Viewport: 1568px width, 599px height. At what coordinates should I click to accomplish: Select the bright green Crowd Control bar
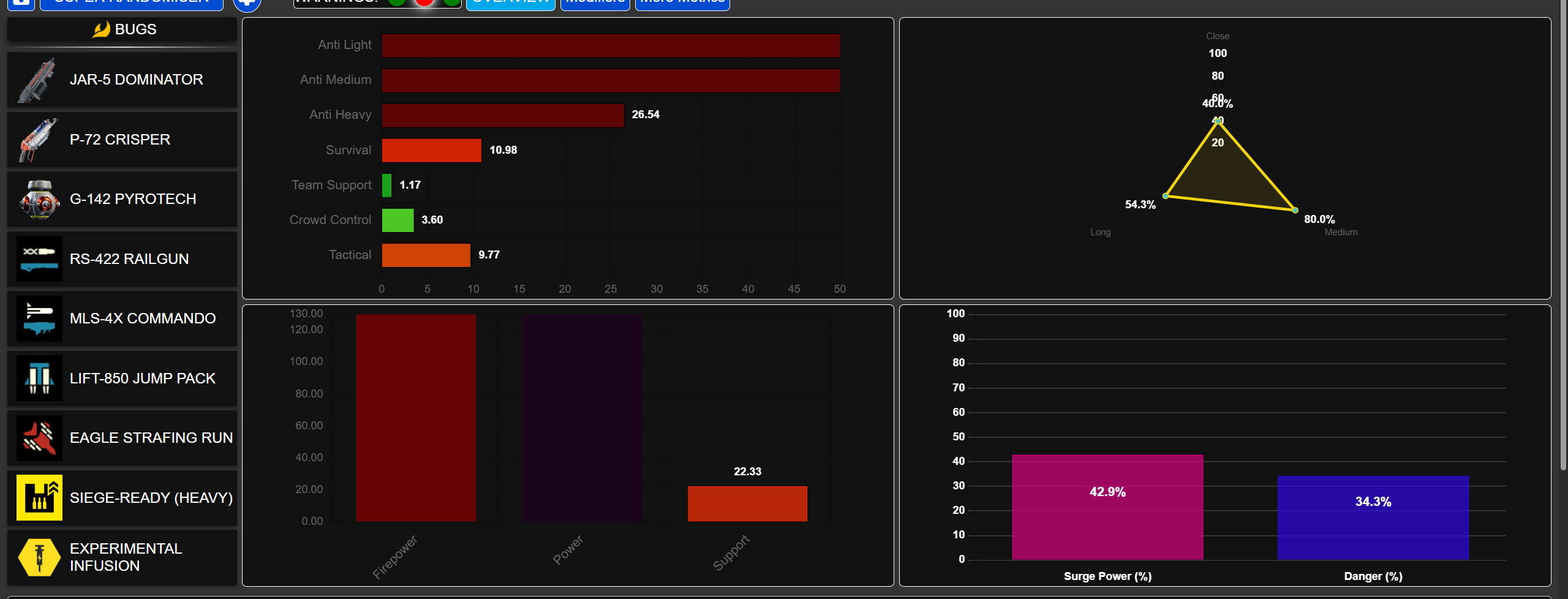tap(398, 220)
